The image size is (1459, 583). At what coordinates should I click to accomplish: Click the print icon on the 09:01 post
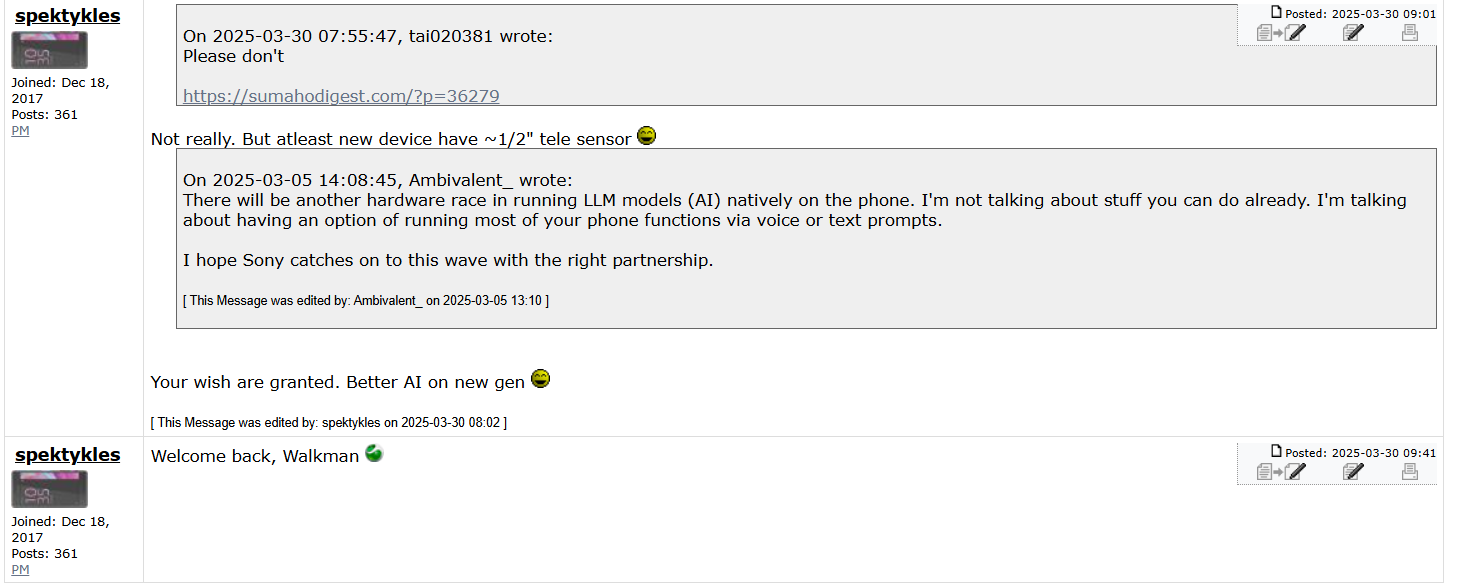click(1409, 33)
